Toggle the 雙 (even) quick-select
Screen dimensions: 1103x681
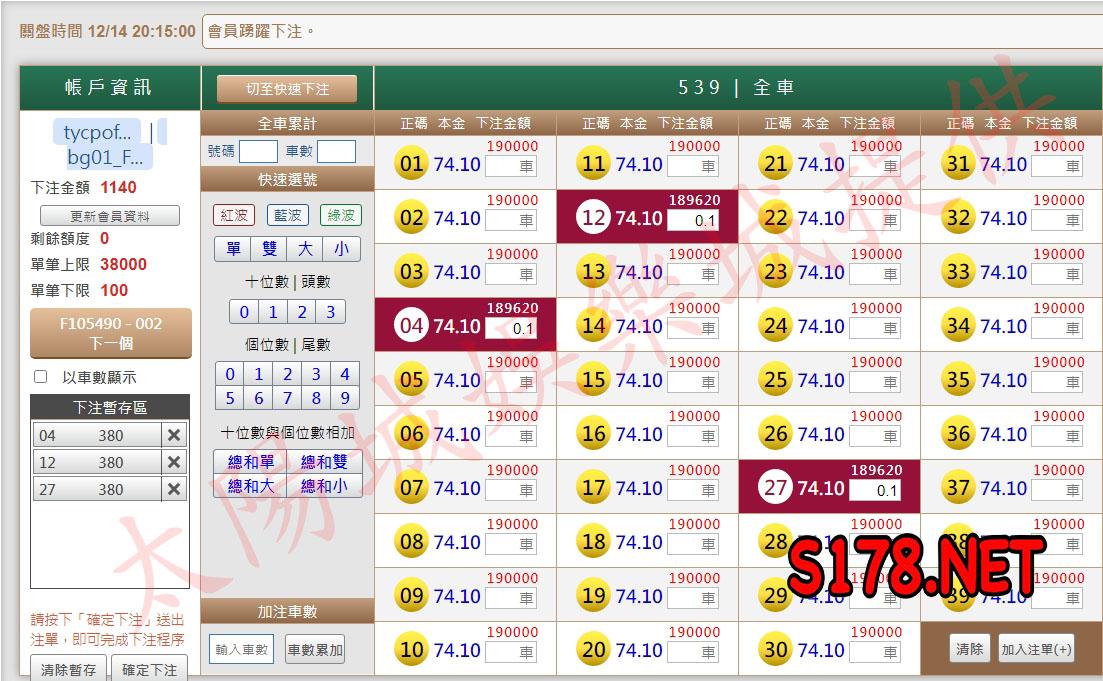[x=269, y=249]
